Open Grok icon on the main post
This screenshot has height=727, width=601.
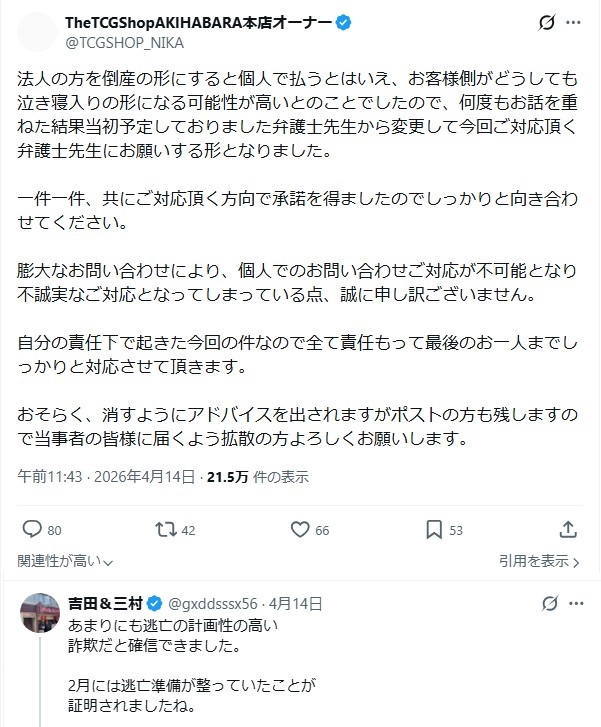pos(546,23)
